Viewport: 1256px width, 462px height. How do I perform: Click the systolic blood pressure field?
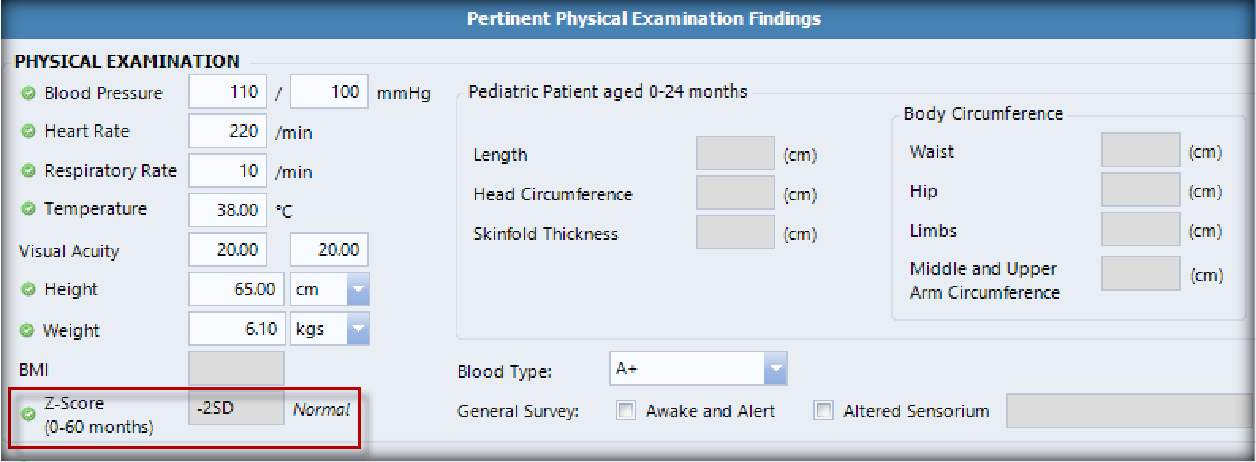coord(228,93)
